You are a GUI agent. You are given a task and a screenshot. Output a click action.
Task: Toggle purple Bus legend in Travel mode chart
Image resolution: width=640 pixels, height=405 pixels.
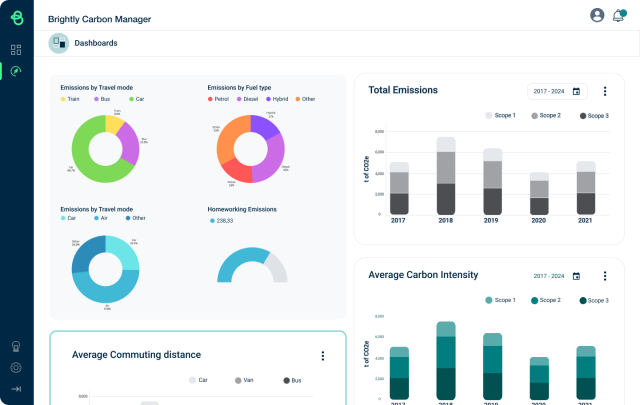[x=102, y=99]
